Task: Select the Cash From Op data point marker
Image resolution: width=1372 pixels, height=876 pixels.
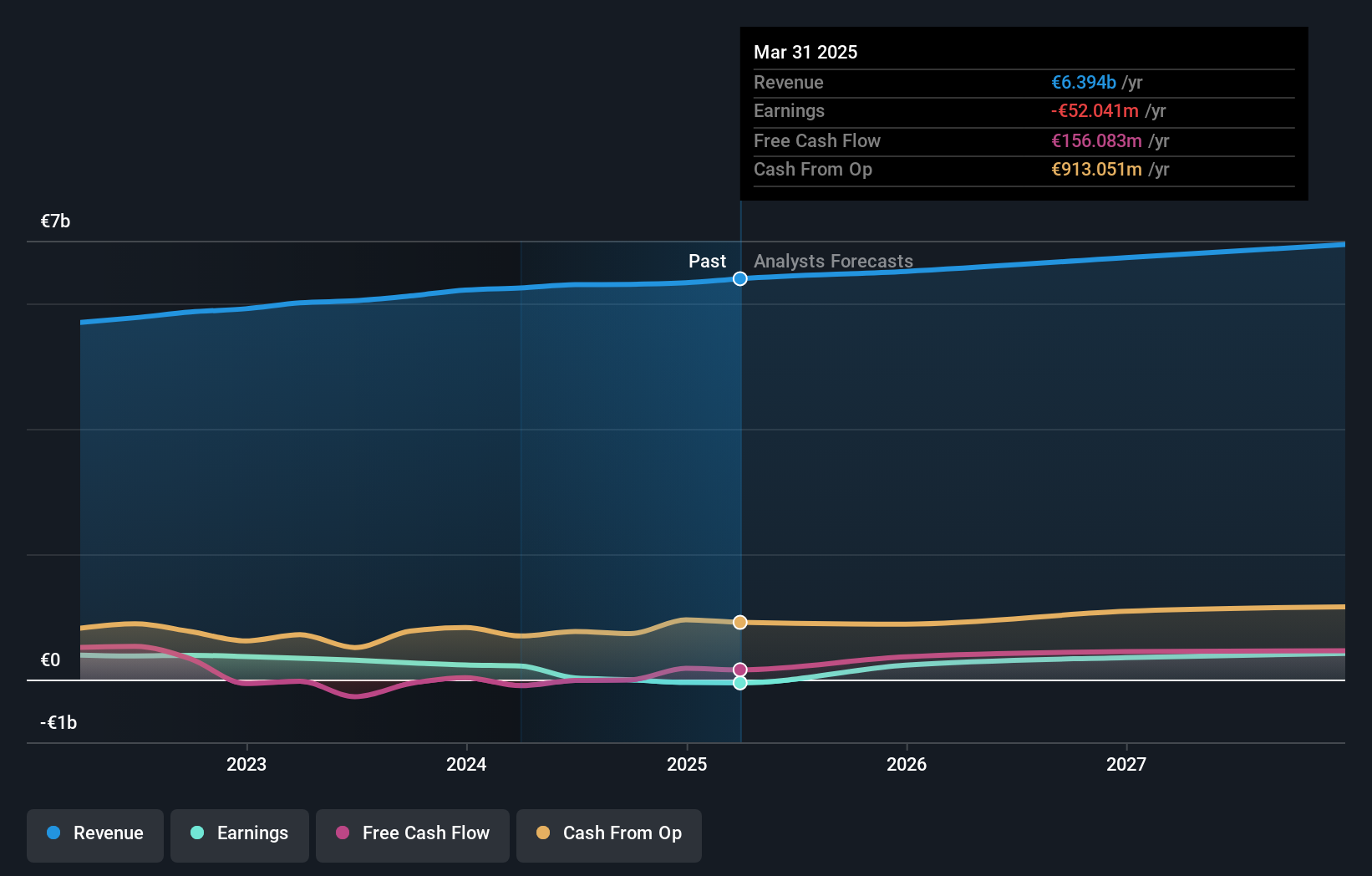Action: tap(740, 622)
